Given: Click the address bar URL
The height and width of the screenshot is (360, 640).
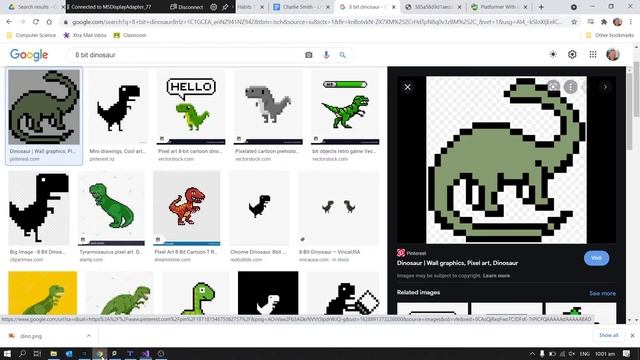Looking at the screenshot, I should 318,22.
